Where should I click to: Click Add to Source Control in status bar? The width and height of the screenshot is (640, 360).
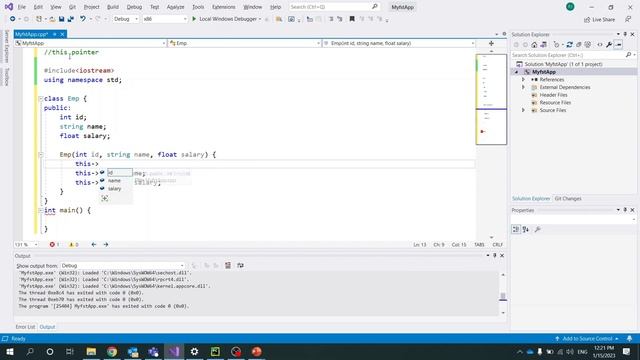tap(587, 339)
